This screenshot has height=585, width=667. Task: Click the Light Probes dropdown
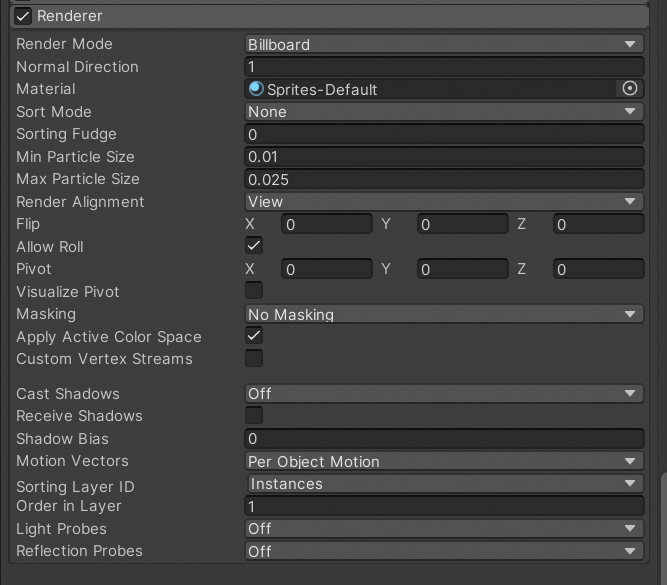point(444,529)
